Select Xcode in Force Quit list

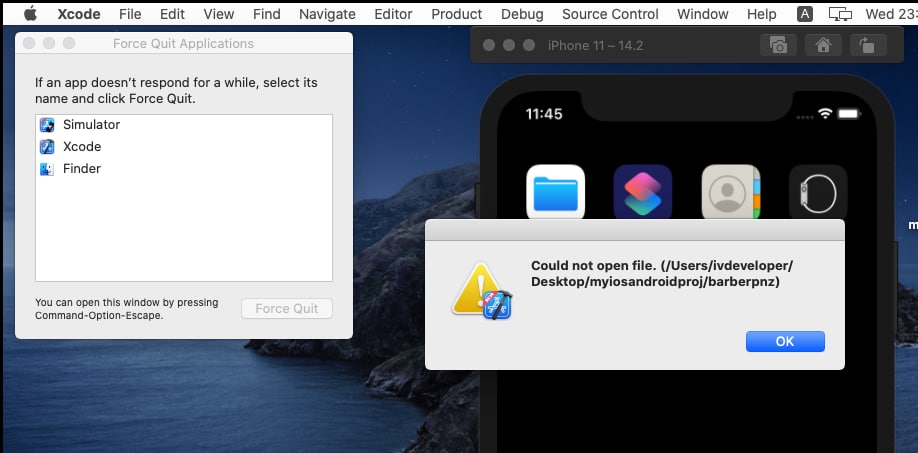pos(184,146)
